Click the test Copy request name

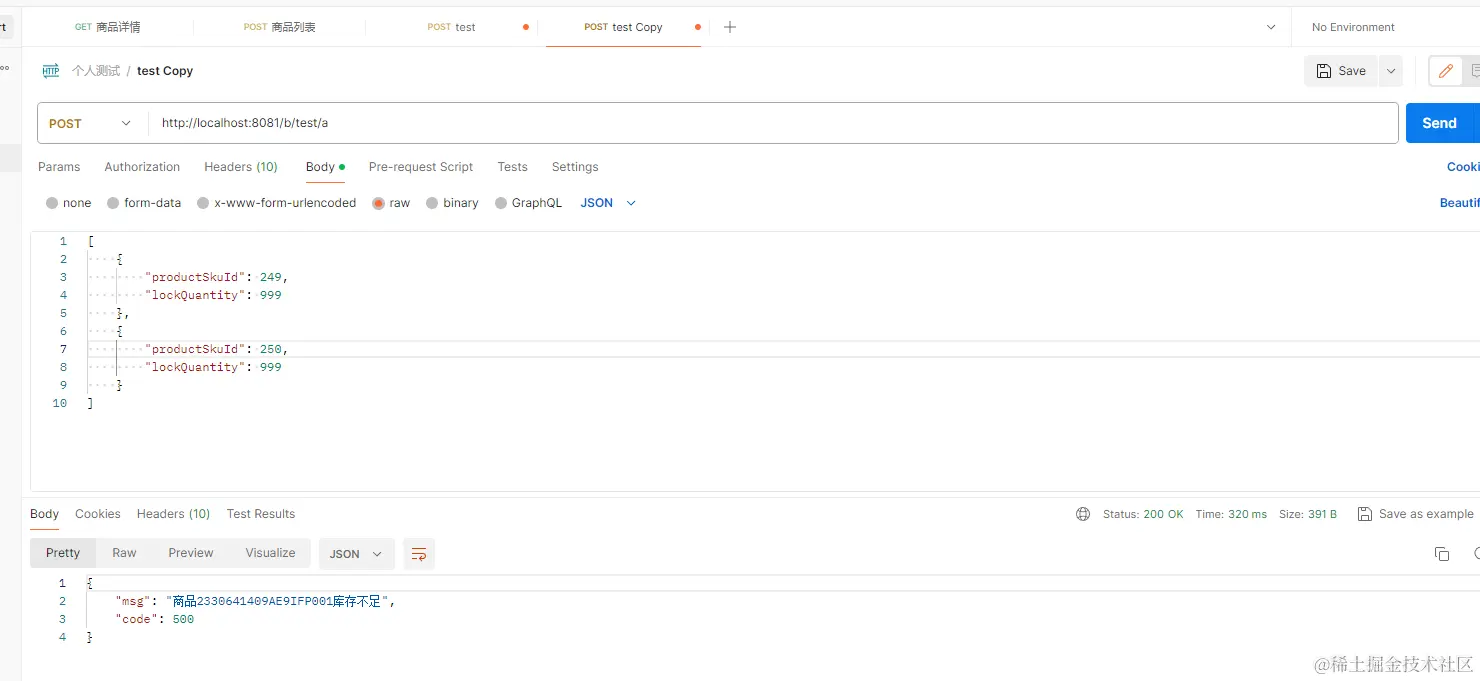coord(165,71)
